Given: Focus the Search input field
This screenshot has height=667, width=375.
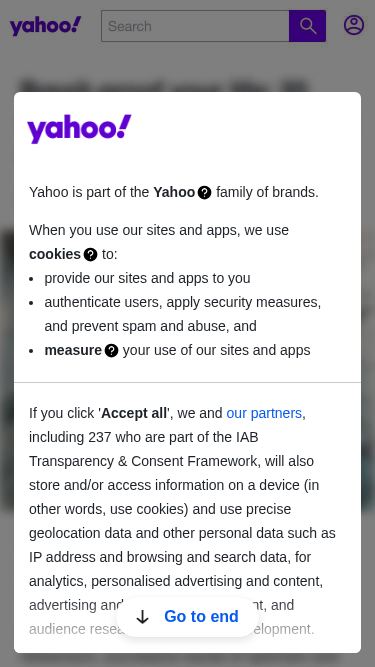Looking at the screenshot, I should (195, 26).
